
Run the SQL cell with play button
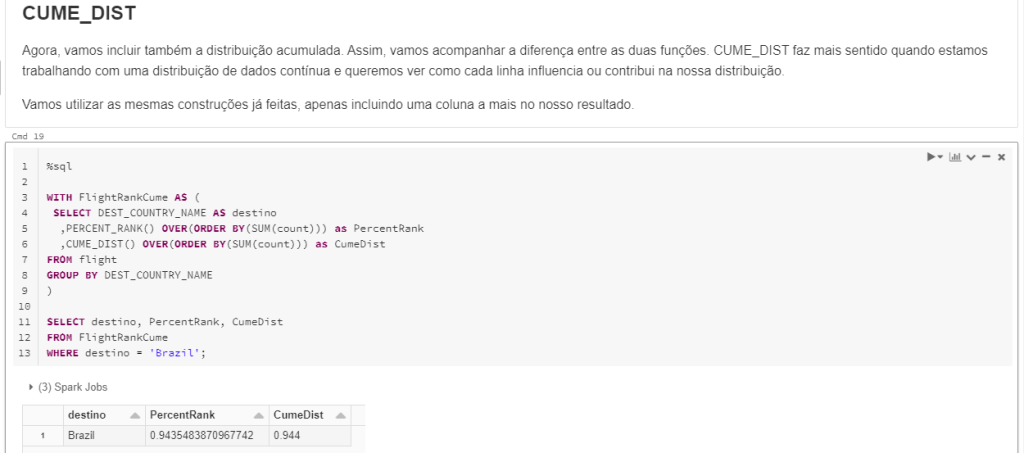pyautogui.click(x=931, y=157)
